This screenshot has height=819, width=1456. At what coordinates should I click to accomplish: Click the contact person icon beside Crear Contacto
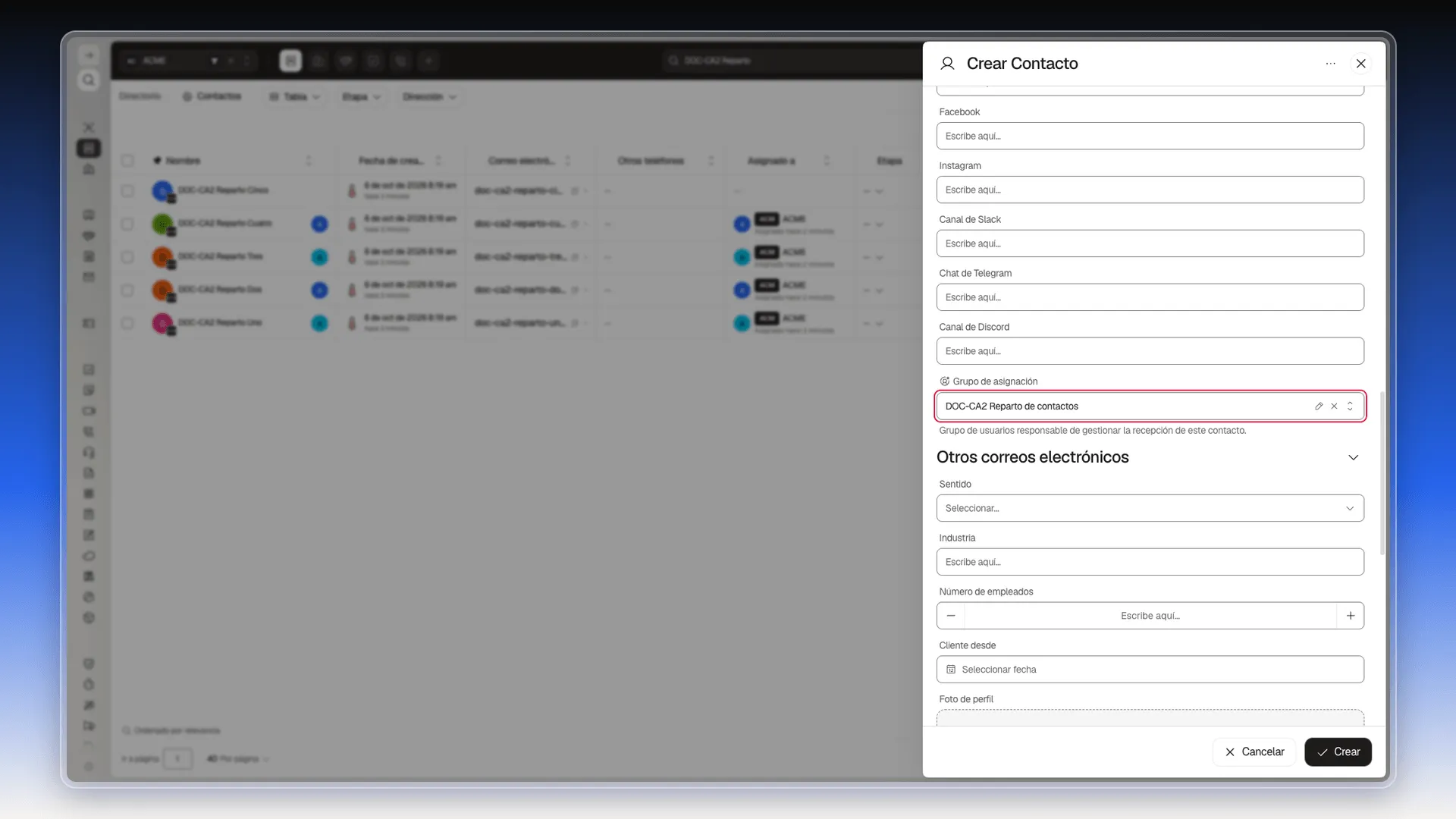pos(947,64)
